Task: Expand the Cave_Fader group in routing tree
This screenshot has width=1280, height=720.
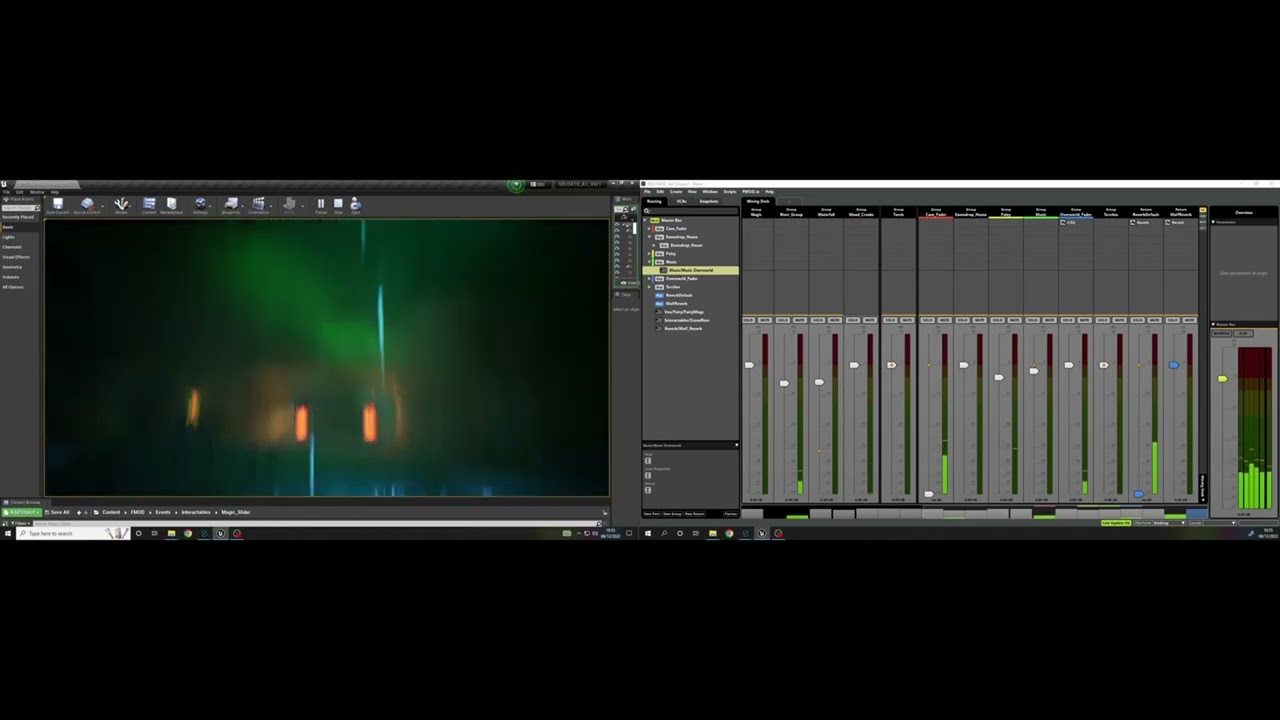Action: 649,228
